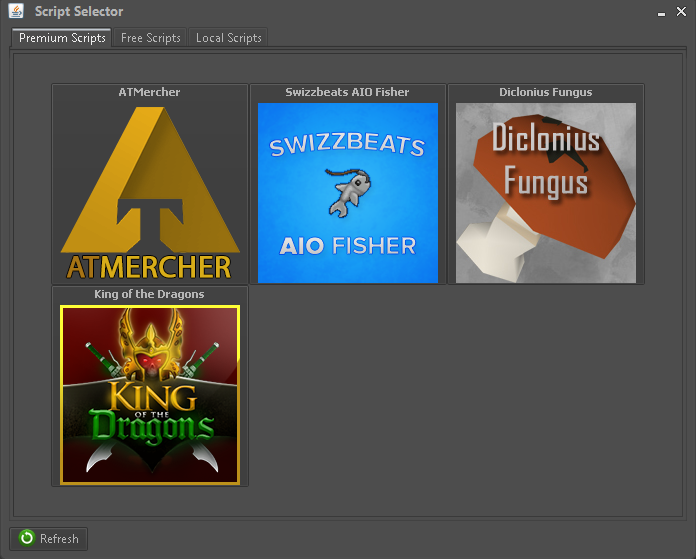Click the Script Selector window title text
The height and width of the screenshot is (559, 696).
pos(79,12)
